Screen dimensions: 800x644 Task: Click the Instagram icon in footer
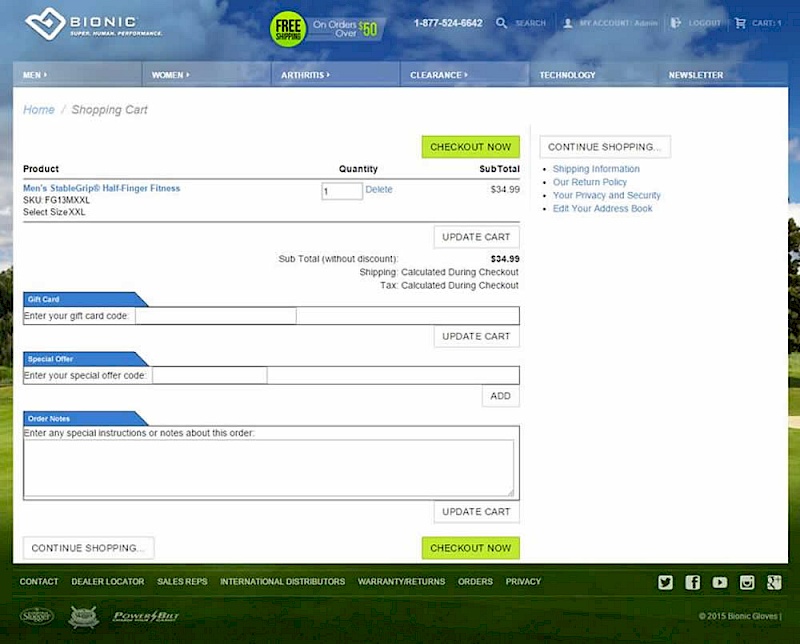click(747, 583)
